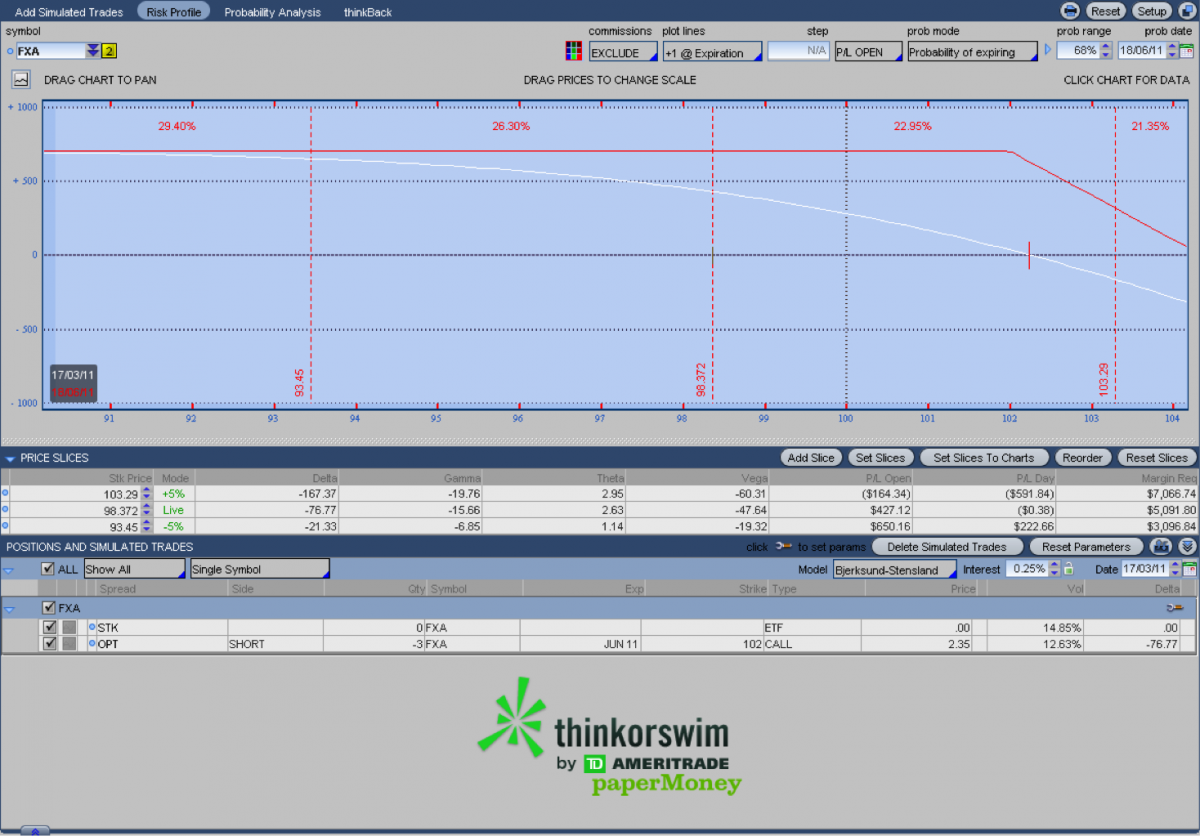The height and width of the screenshot is (836, 1200).
Task: Adjust the 103.29 stock price stepper
Action: 147,493
